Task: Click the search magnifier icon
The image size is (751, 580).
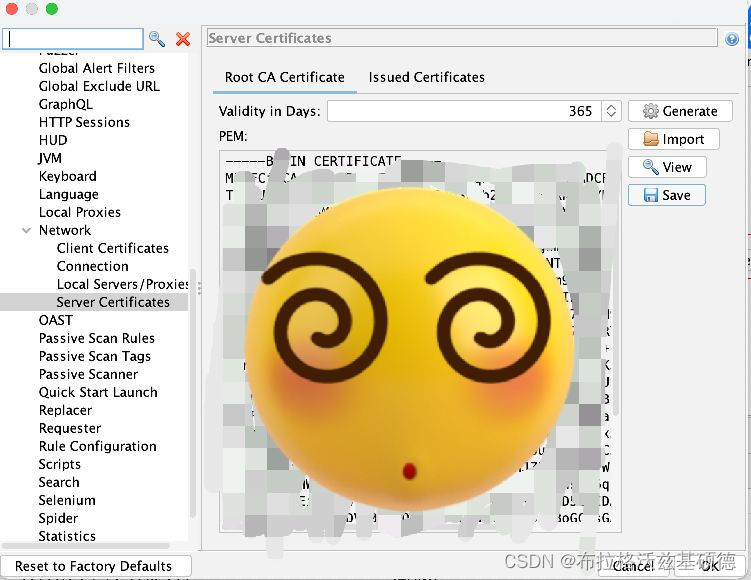Action: tap(157, 39)
